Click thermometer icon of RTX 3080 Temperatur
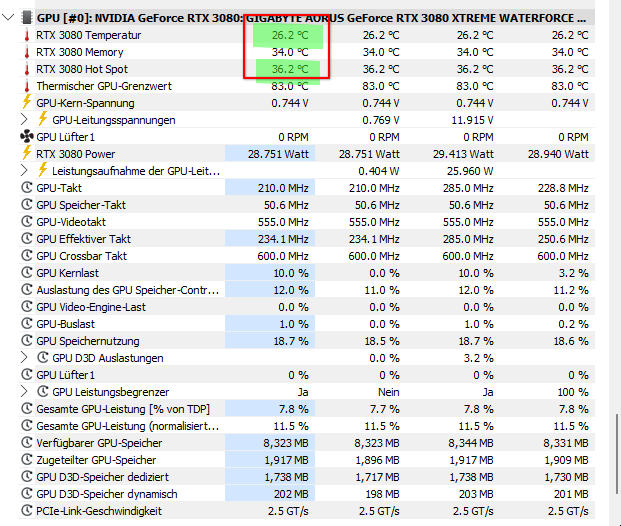This screenshot has height=526, width=621. 27,35
